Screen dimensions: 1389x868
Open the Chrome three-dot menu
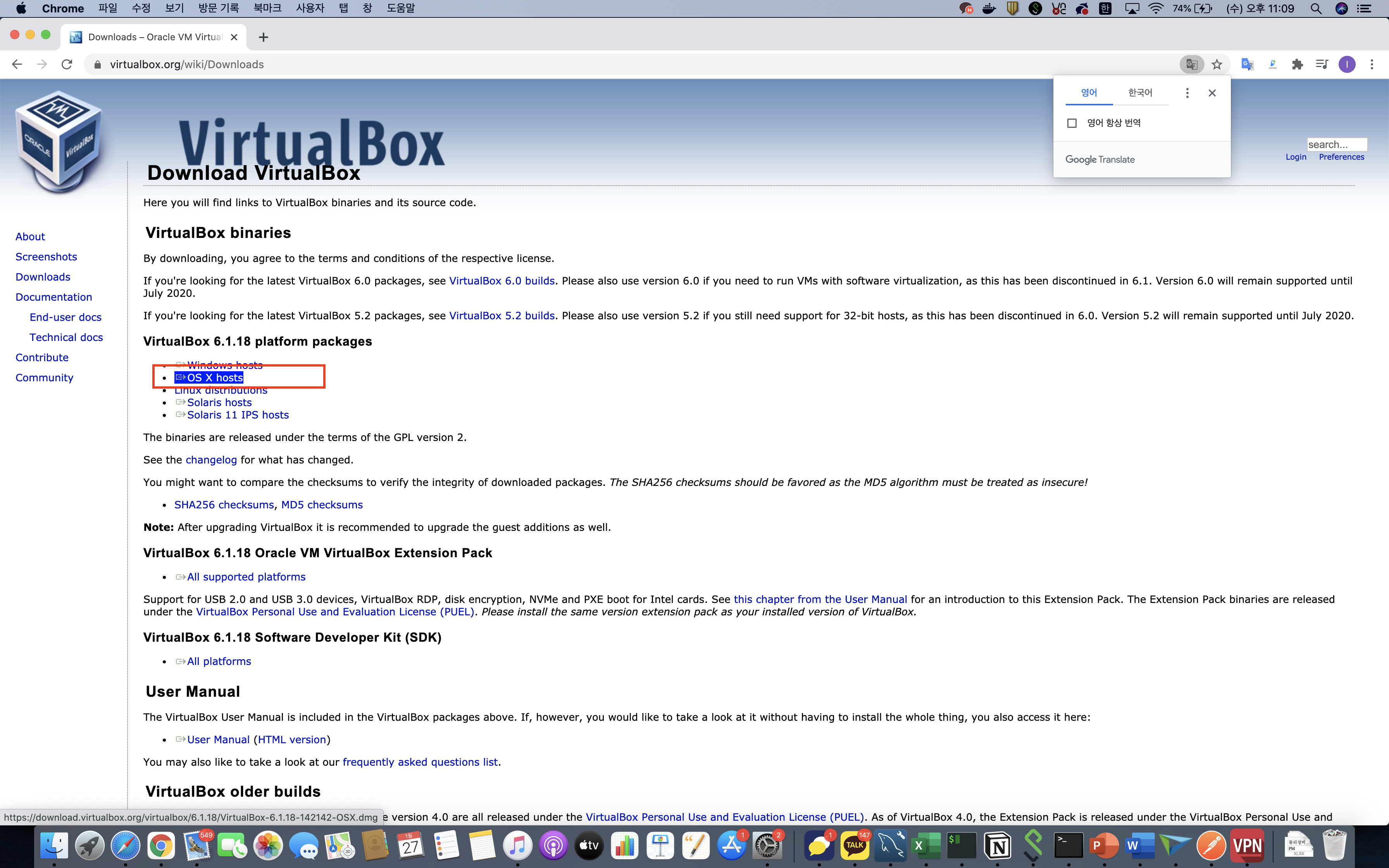(x=1372, y=64)
